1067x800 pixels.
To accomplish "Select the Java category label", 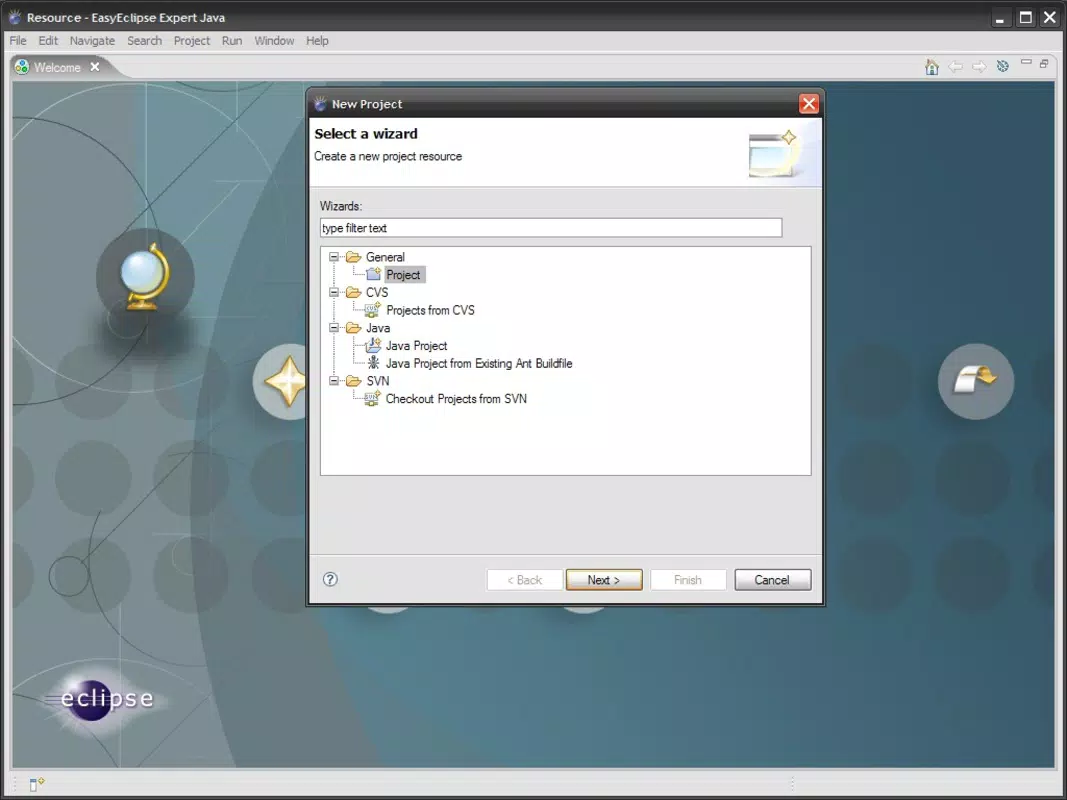I will tap(378, 328).
